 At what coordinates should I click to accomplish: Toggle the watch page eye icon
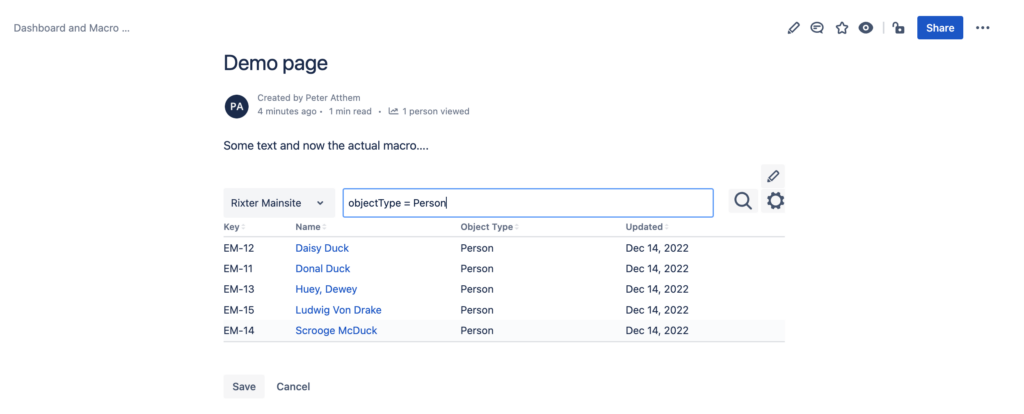(x=866, y=28)
